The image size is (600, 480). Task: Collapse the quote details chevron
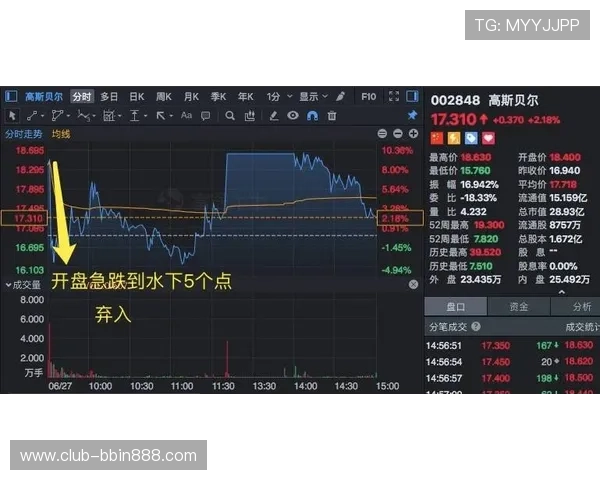(562, 292)
